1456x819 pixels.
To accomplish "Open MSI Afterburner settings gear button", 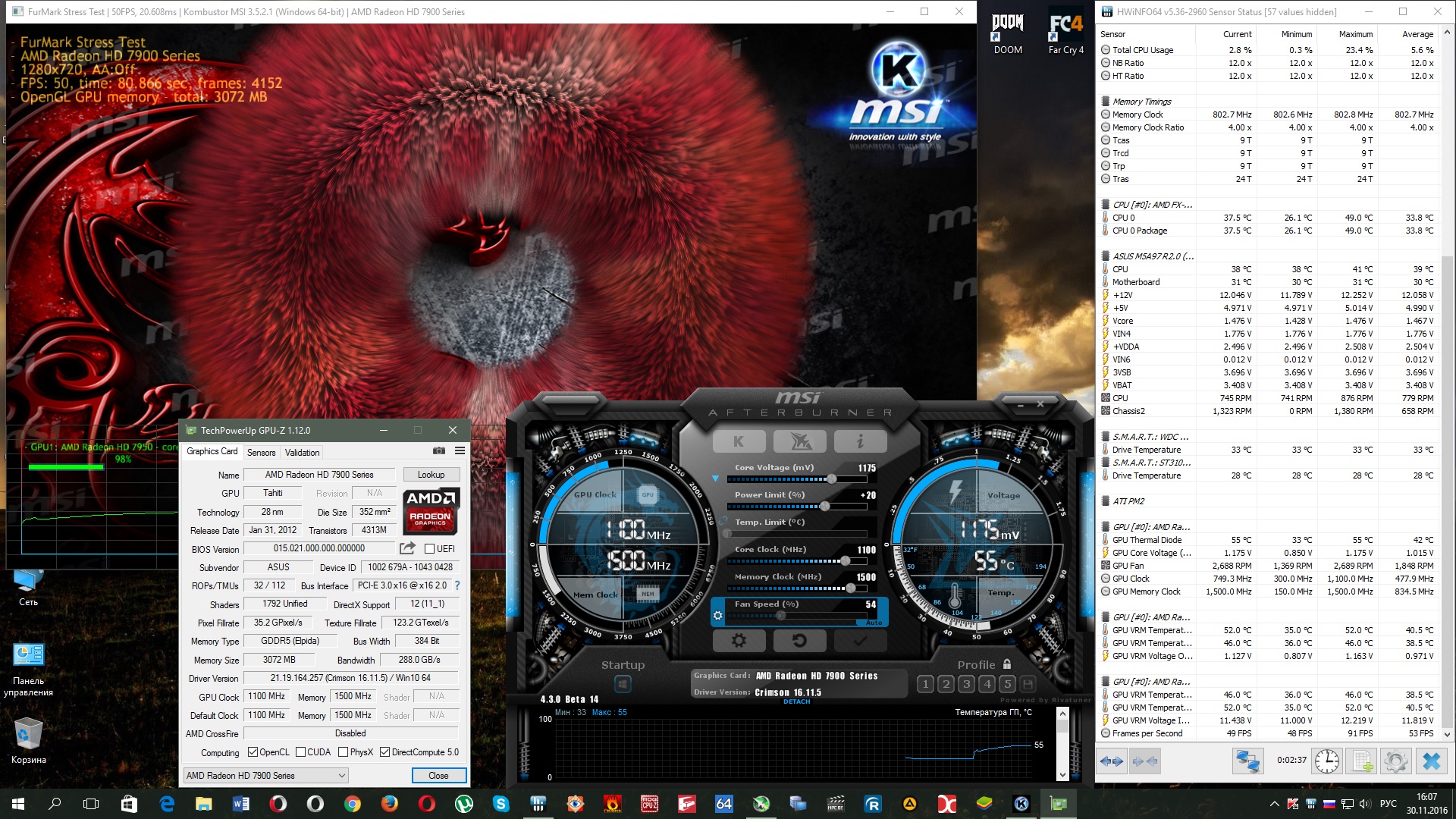I will (739, 641).
